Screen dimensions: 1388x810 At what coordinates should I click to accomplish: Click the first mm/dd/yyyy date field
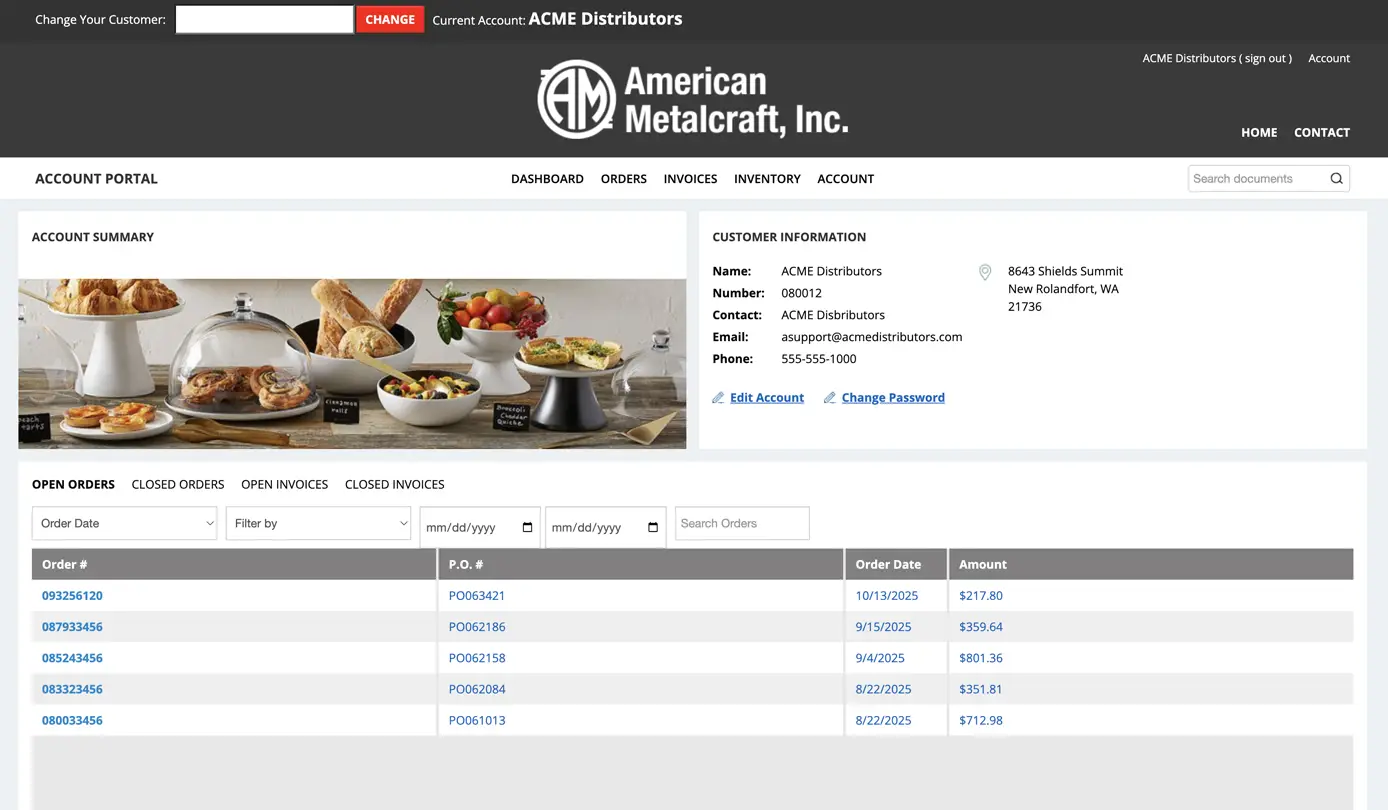click(x=480, y=527)
